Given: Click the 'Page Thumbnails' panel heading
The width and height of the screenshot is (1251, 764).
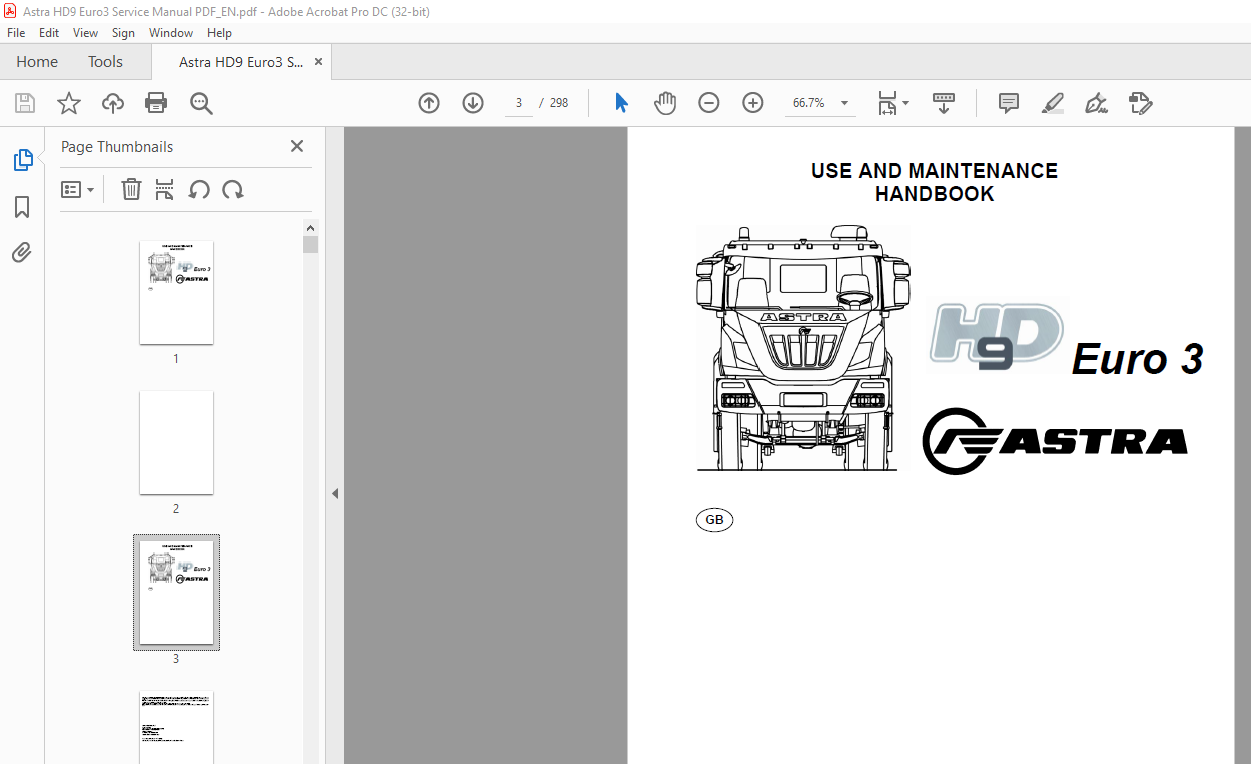Looking at the screenshot, I should tap(117, 146).
